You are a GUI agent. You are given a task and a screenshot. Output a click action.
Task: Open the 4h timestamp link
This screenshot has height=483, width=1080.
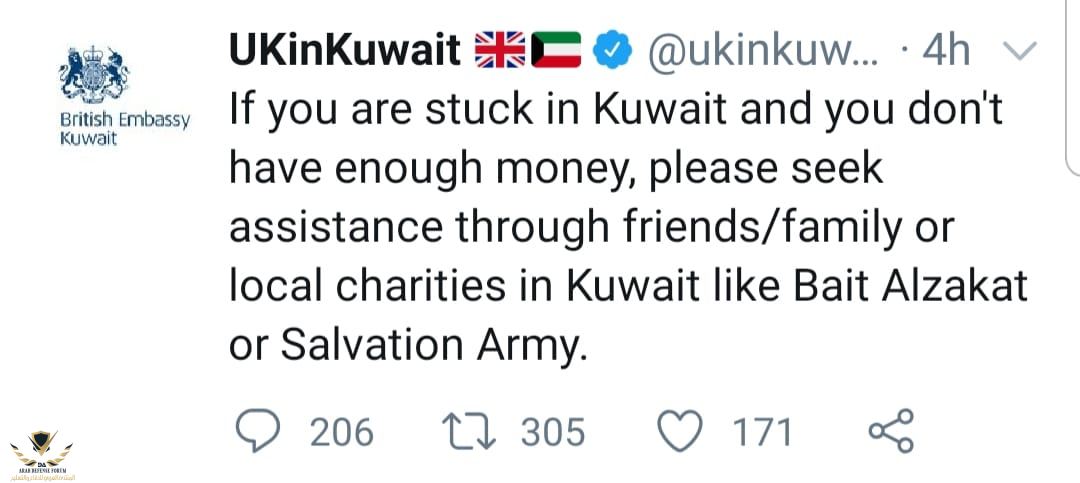945,51
